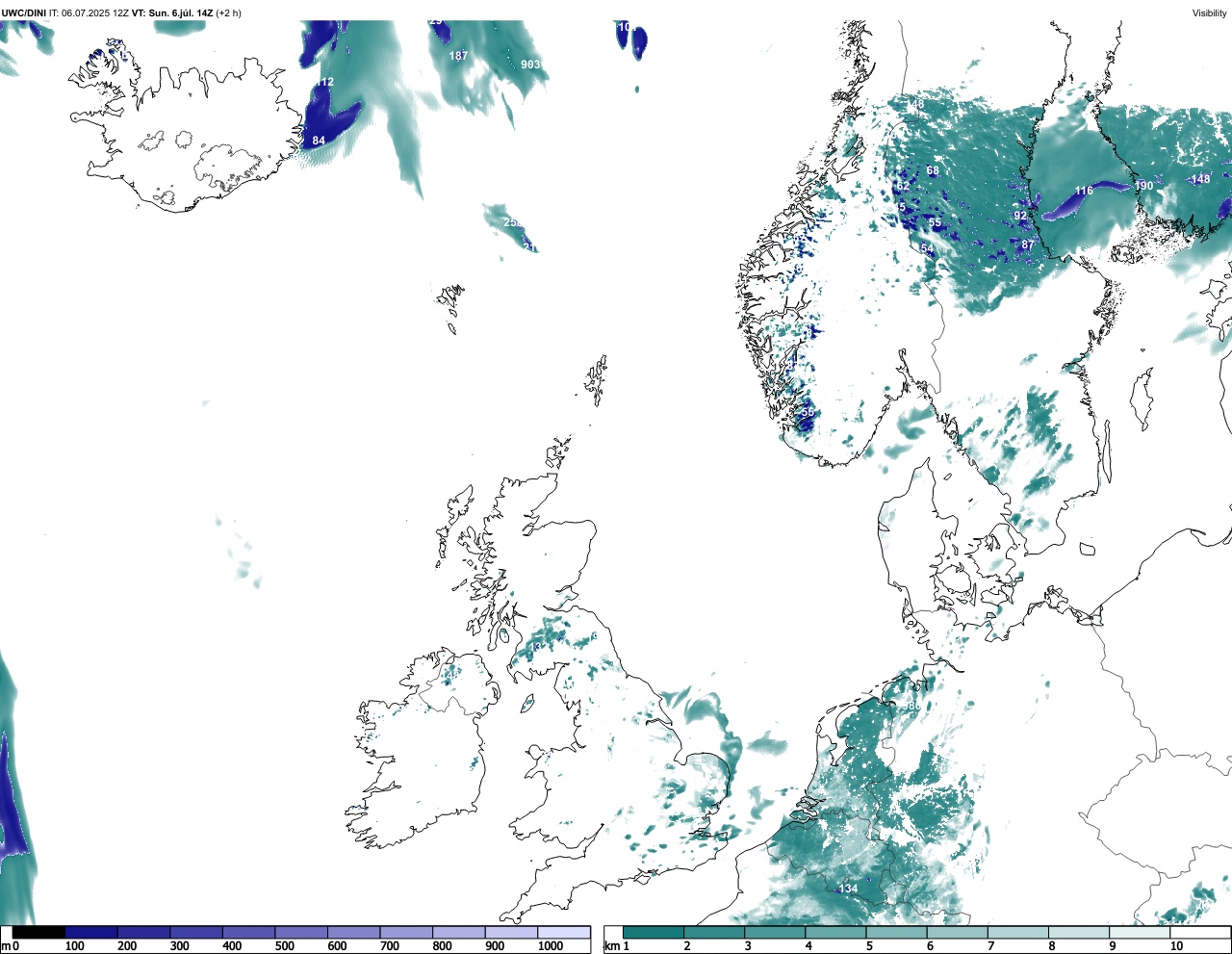This screenshot has width=1232, height=954.
Task: Select the 7–8 km pale teal legend swatch
Action: (1017, 933)
